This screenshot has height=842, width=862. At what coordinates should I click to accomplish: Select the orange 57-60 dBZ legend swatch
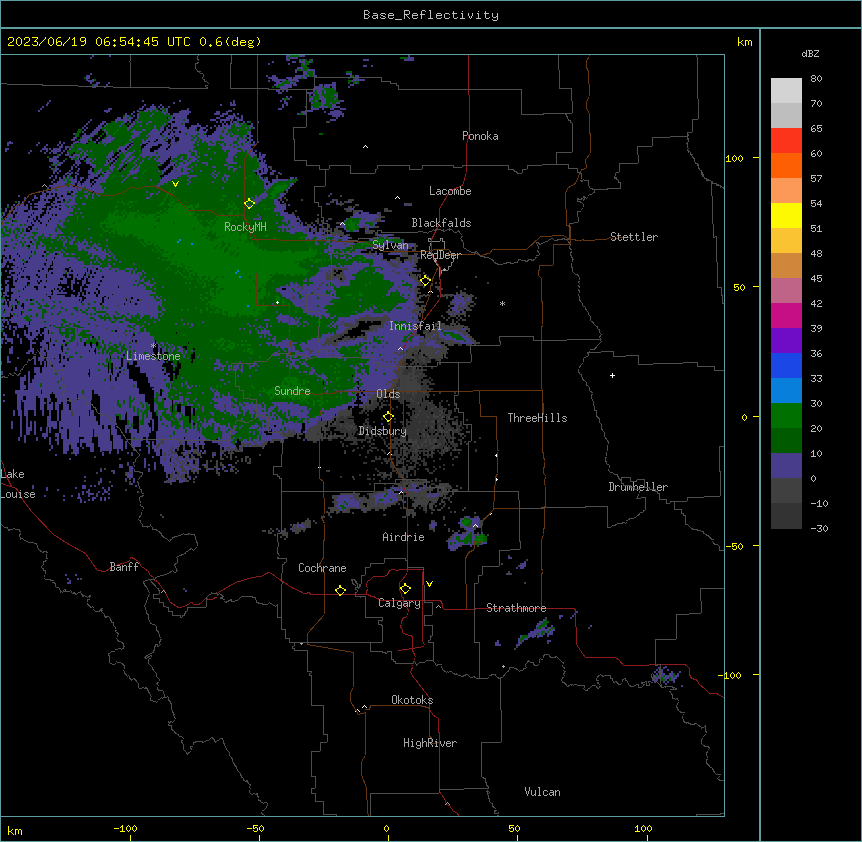pos(786,165)
